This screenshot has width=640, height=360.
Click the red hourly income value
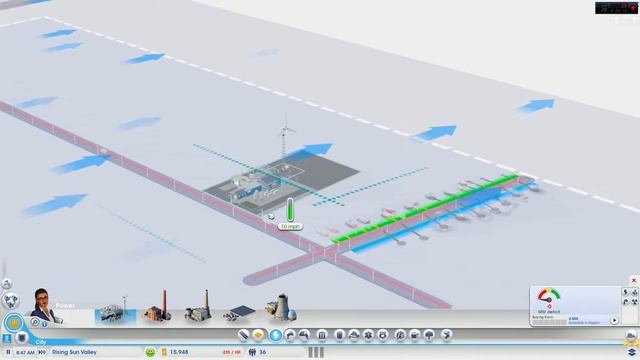(231, 352)
